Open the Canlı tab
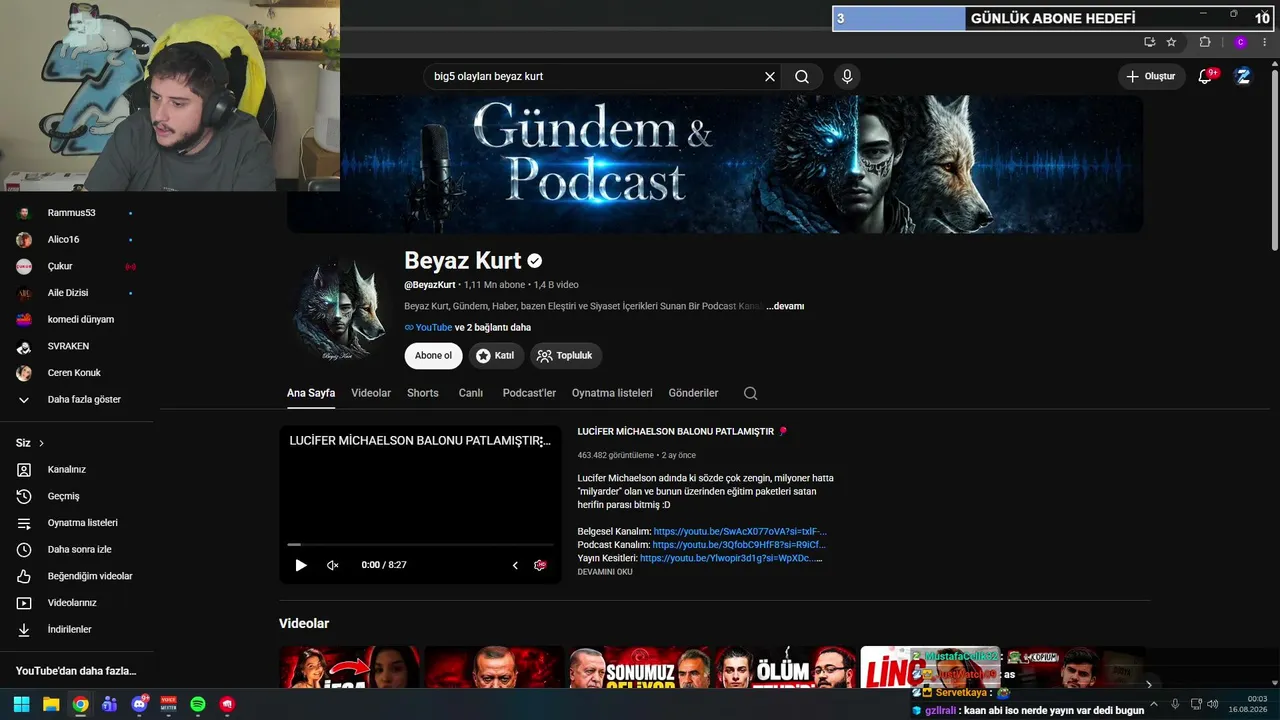 point(471,393)
